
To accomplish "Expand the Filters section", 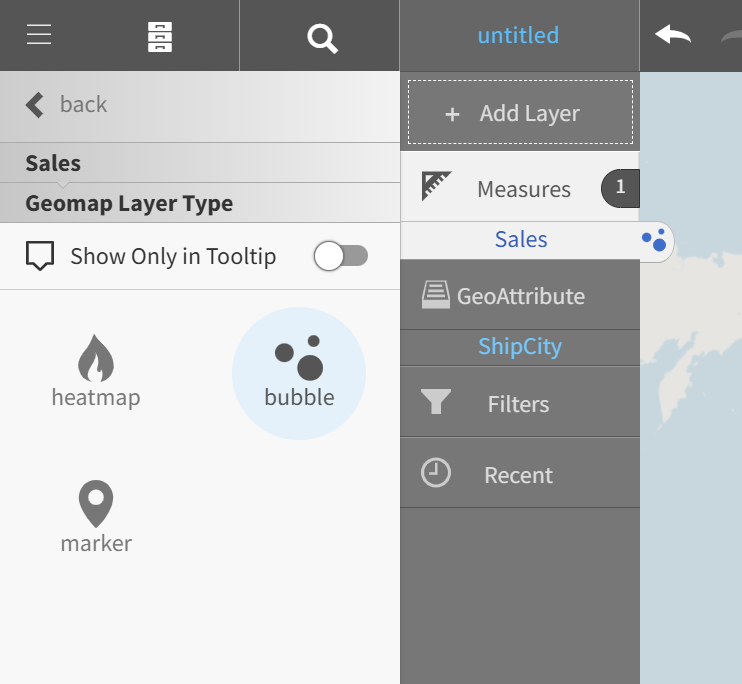I will (518, 404).
